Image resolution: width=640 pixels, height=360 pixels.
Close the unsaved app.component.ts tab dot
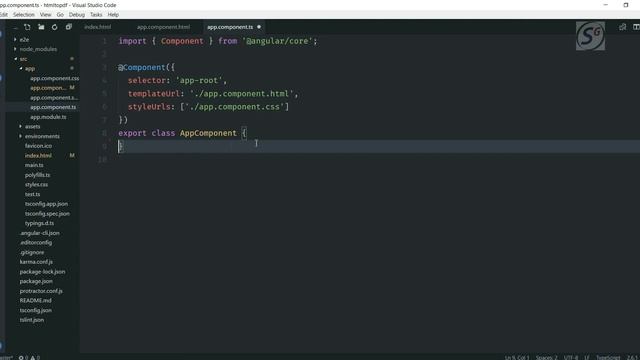259,27
